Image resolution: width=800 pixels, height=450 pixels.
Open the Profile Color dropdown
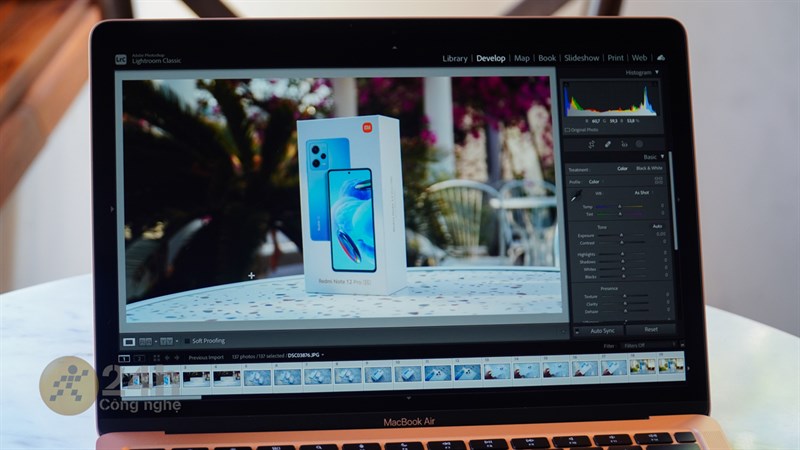point(594,182)
